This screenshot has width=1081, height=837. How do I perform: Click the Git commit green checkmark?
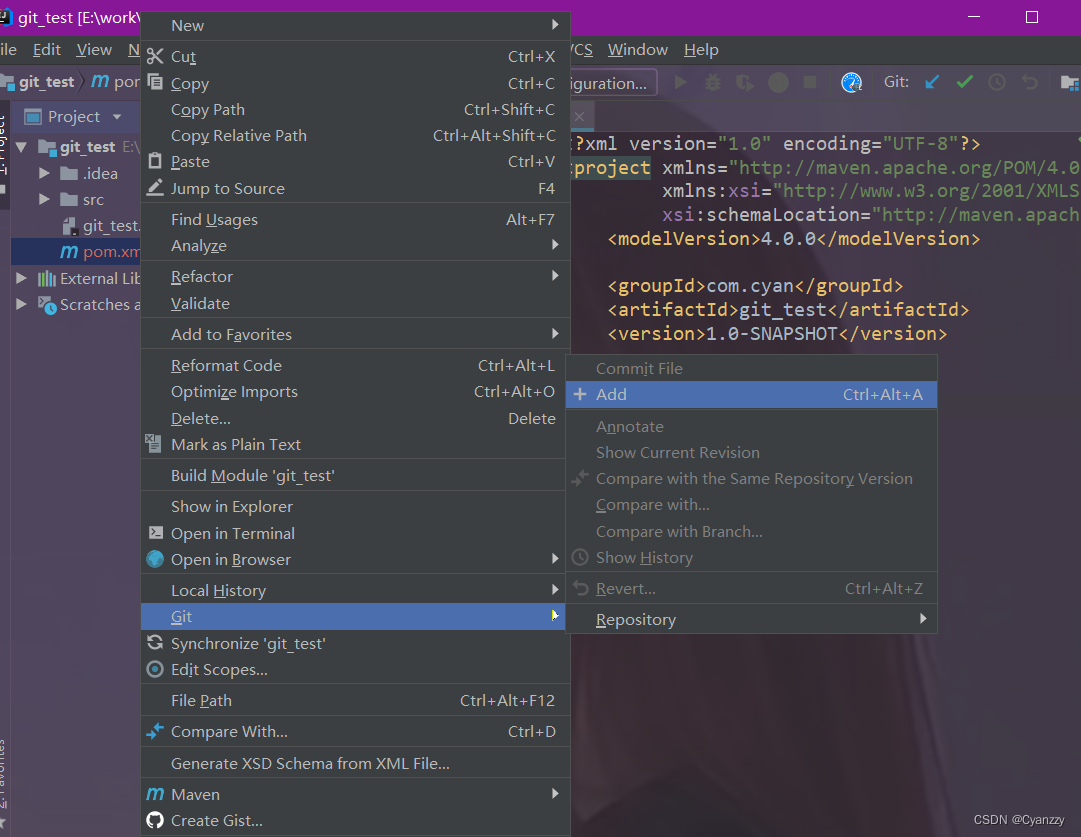[964, 82]
